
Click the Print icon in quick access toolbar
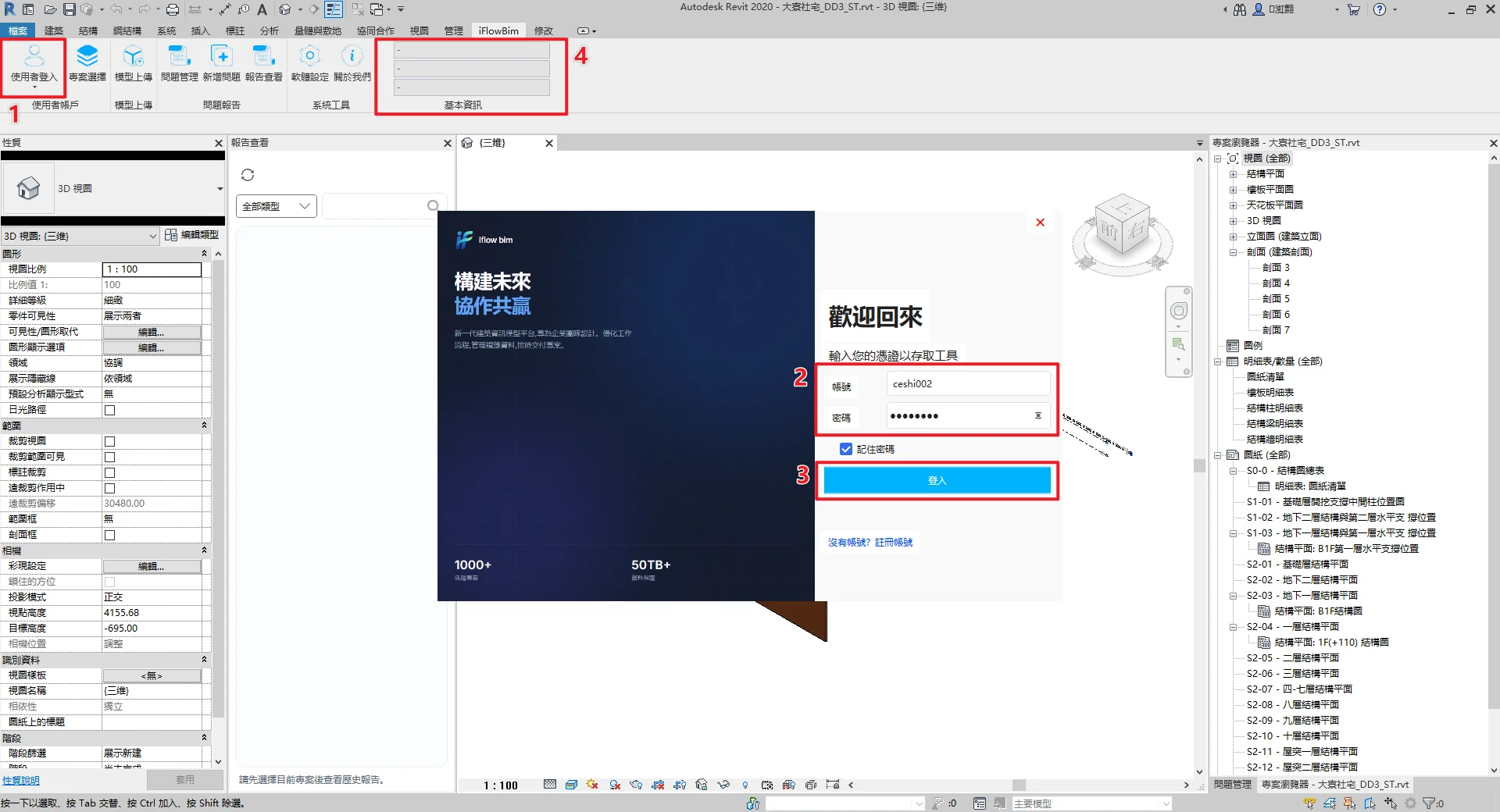click(173, 9)
